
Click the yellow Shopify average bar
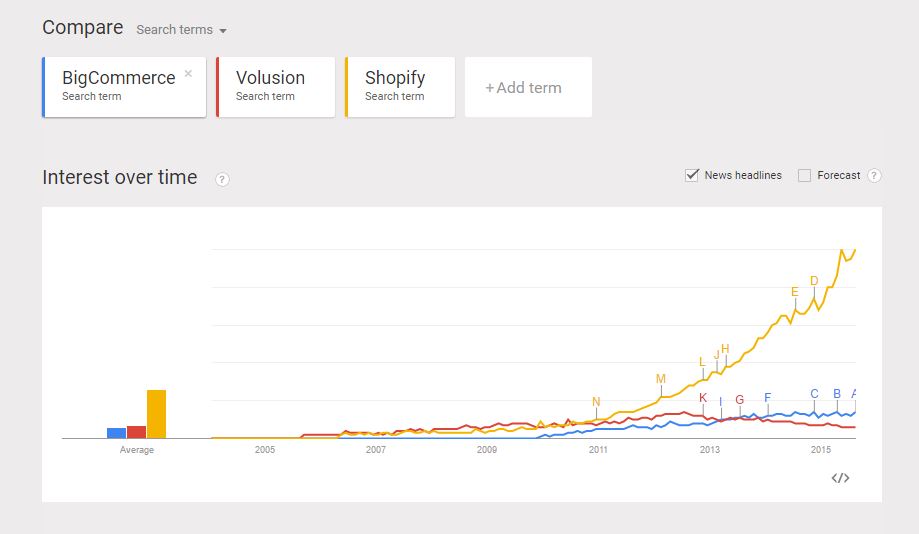coord(156,414)
